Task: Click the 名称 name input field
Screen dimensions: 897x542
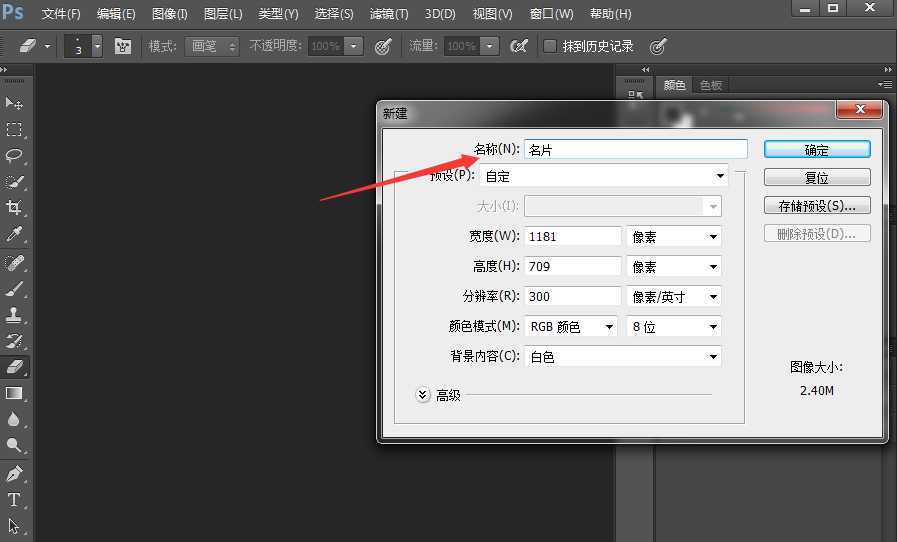Action: (x=636, y=150)
